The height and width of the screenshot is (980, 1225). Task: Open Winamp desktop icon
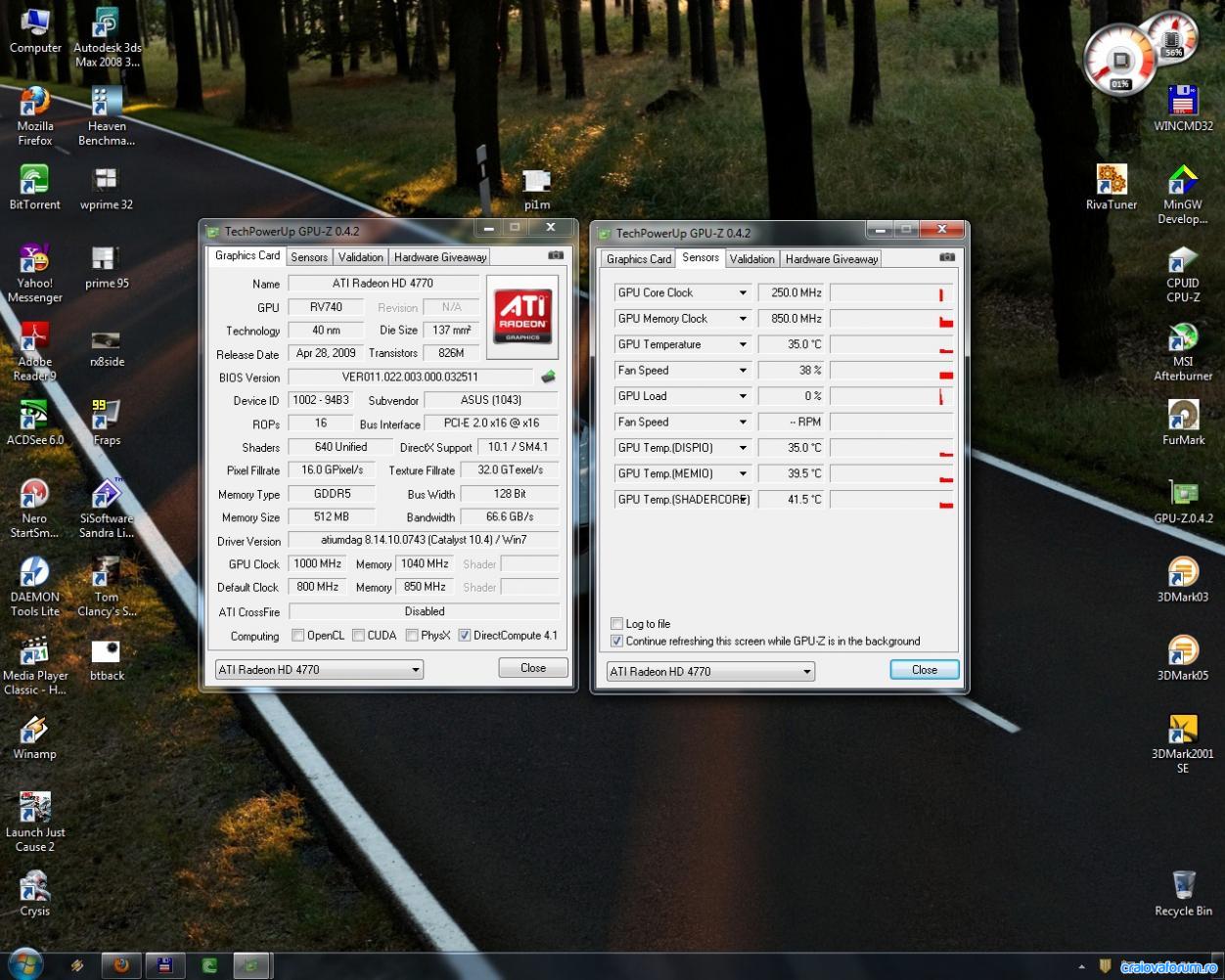(x=35, y=737)
